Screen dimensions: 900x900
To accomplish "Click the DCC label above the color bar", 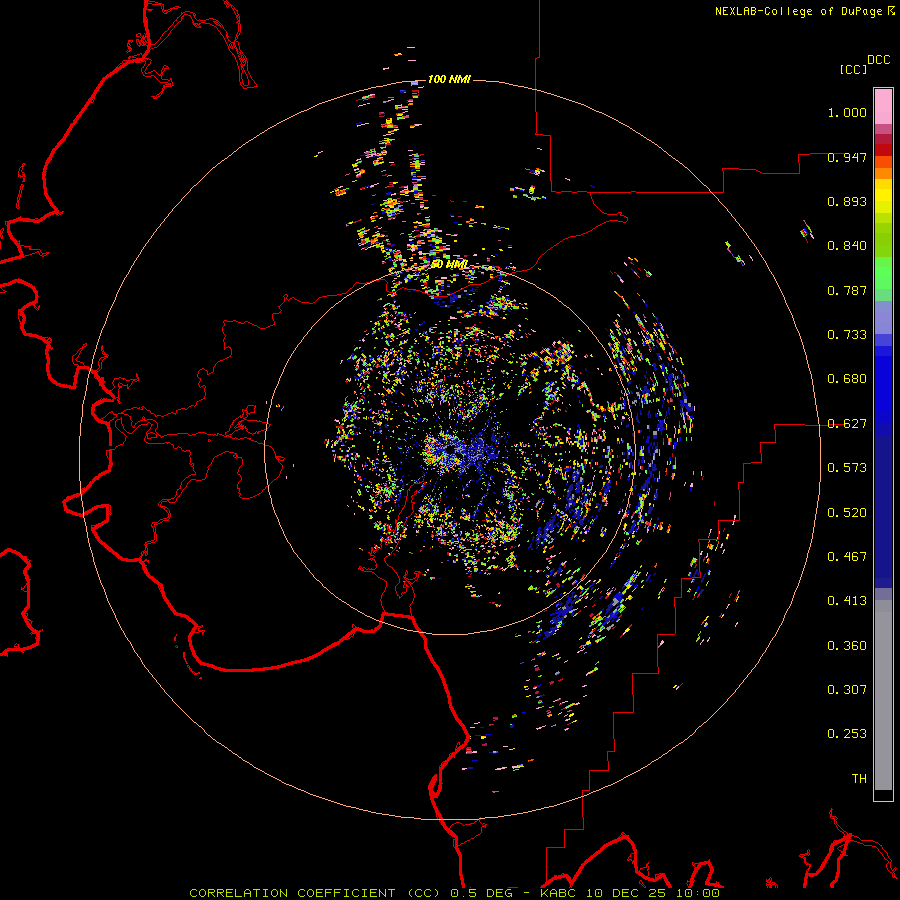I will tap(878, 60).
